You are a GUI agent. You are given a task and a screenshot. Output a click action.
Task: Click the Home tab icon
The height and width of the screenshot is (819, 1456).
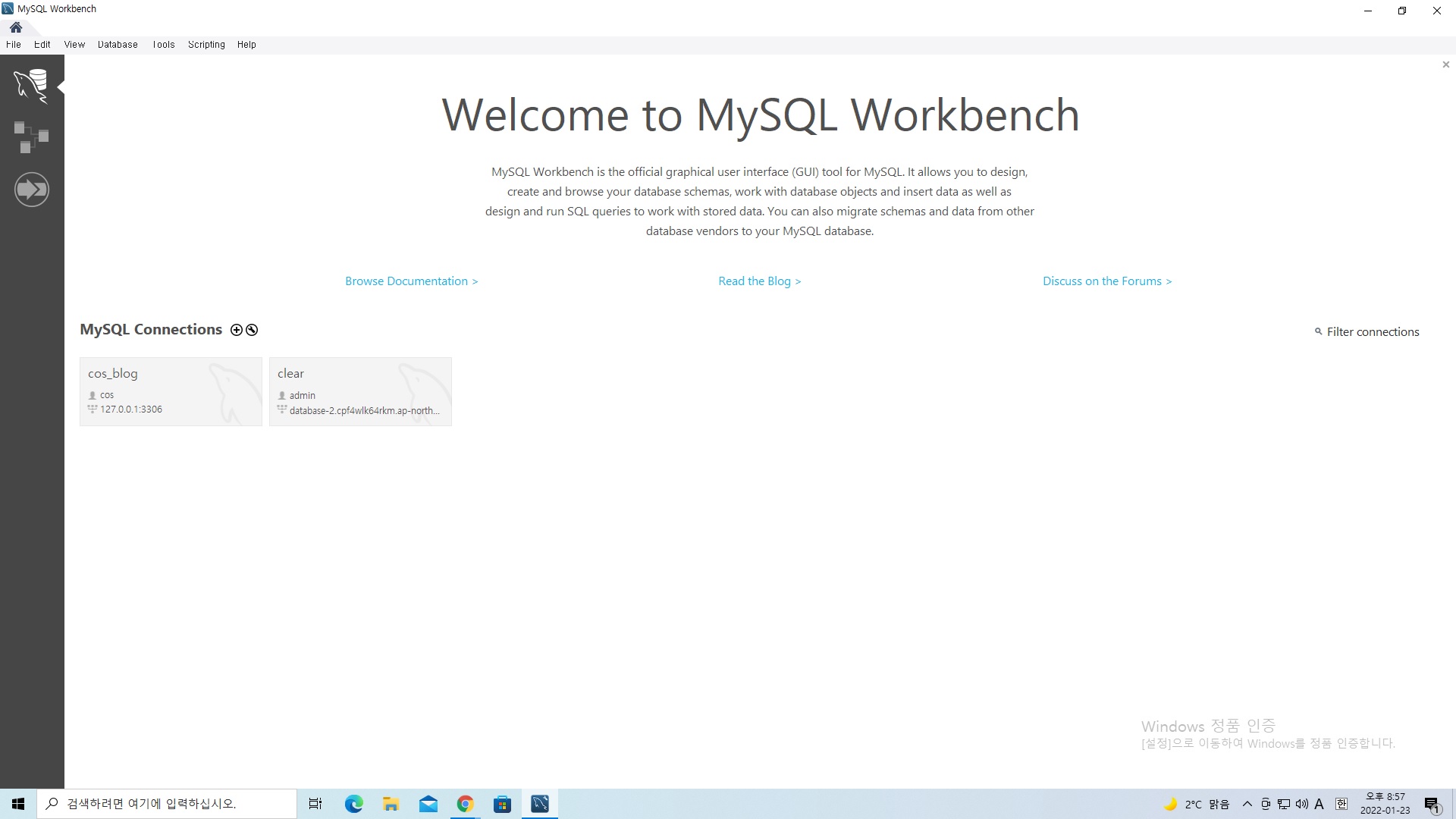tap(16, 27)
